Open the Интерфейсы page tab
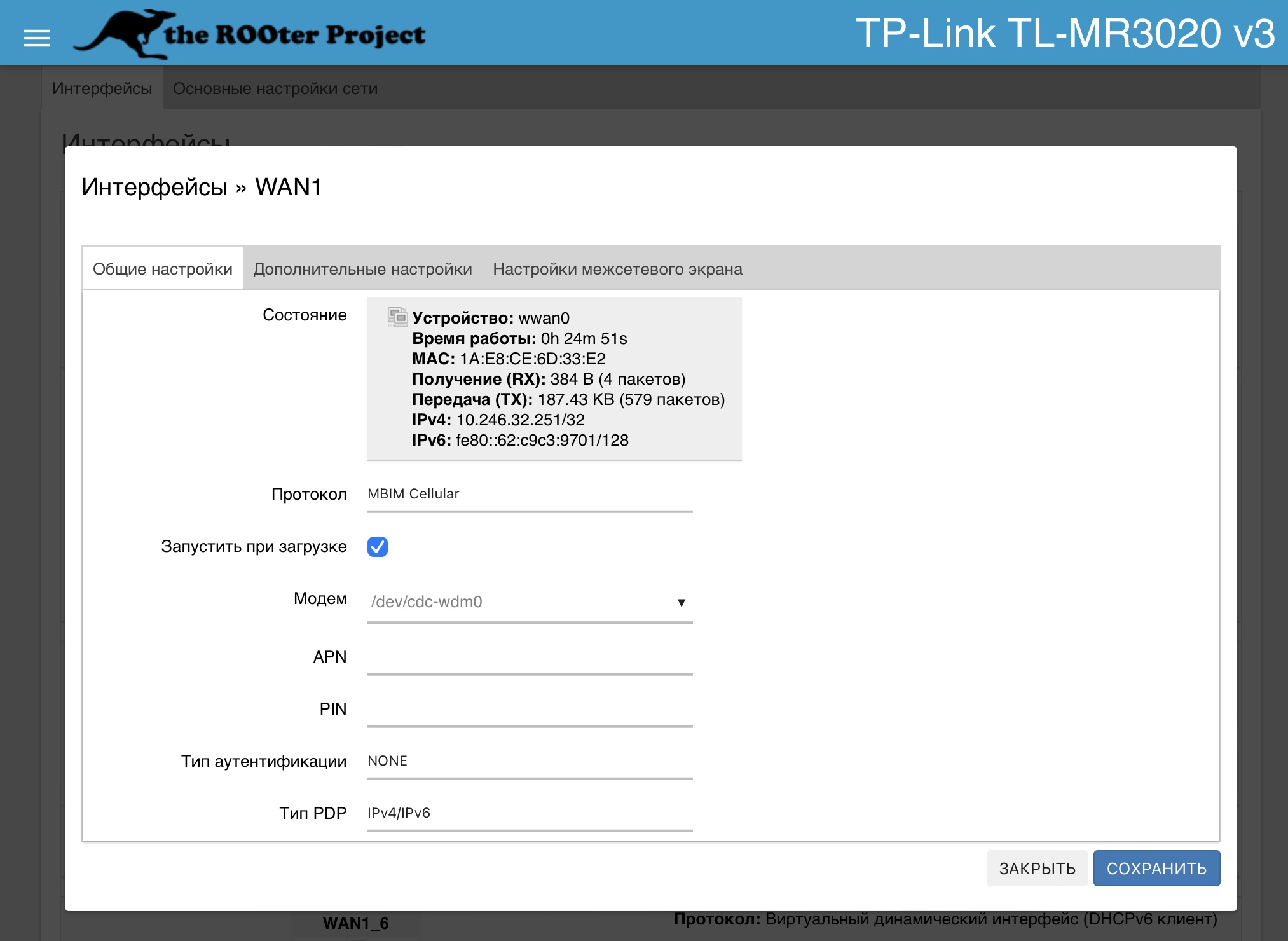This screenshot has height=941, width=1288. 102,88
